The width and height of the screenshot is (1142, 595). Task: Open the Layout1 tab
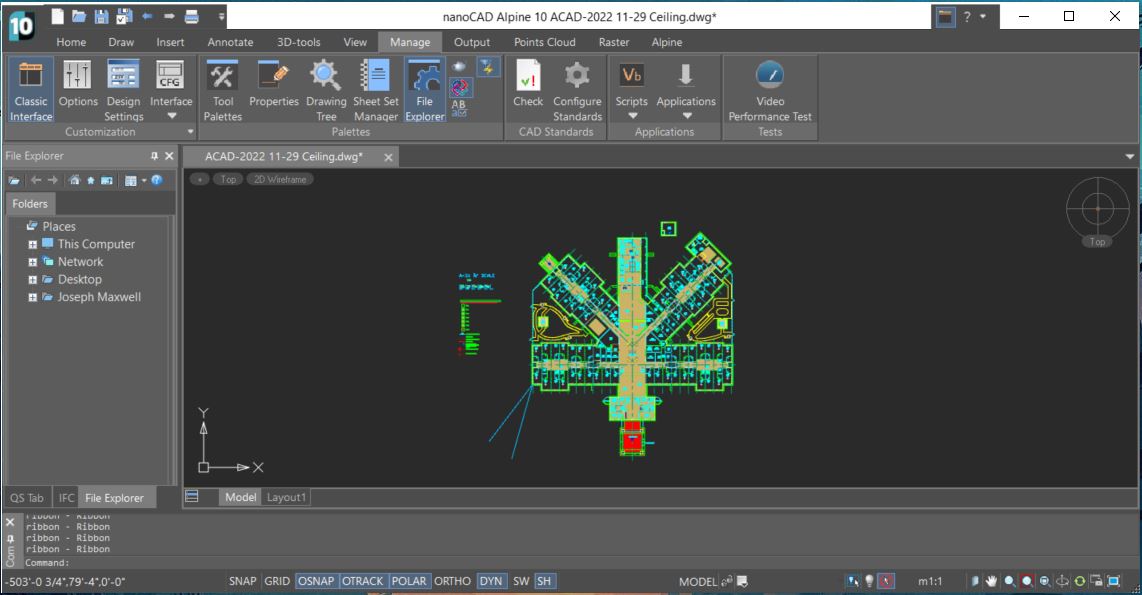pos(287,497)
